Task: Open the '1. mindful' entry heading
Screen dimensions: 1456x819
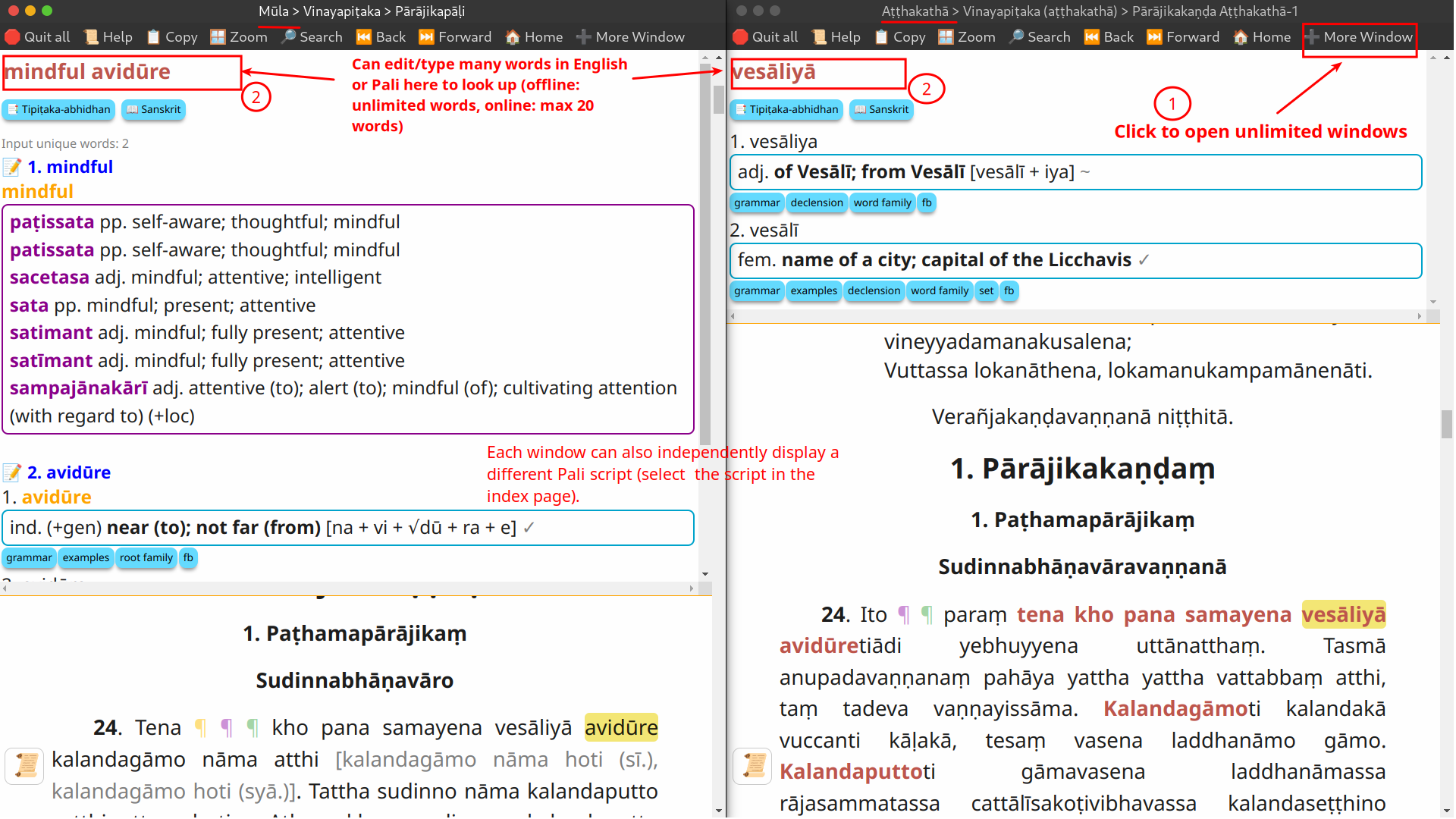Action: point(70,167)
